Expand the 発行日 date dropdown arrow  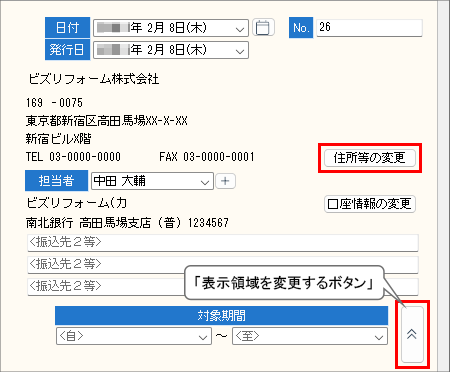pyautogui.click(x=239, y=51)
